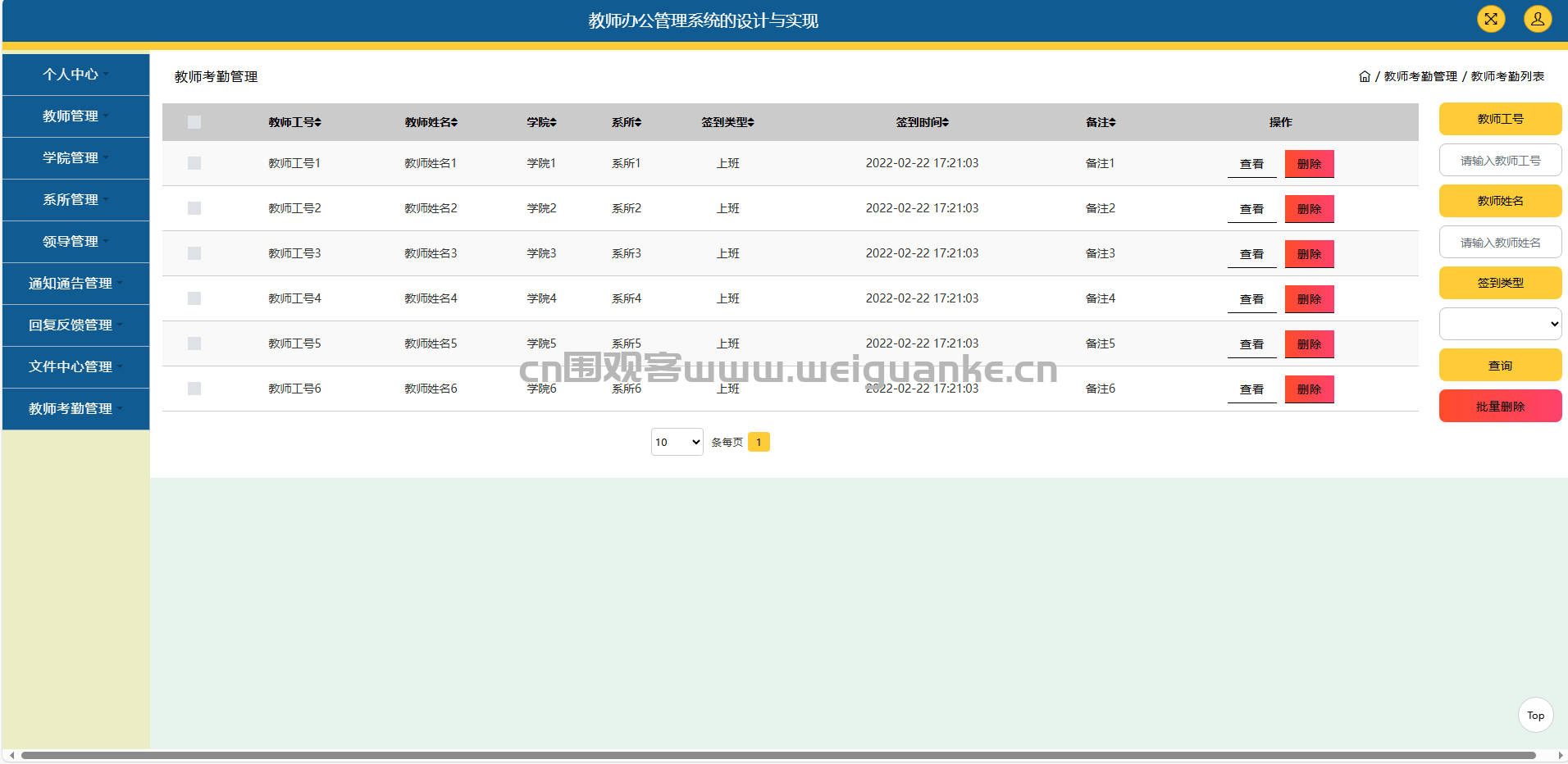
Task: Click the fullscreen toggle icon in header
Action: [x=1491, y=19]
